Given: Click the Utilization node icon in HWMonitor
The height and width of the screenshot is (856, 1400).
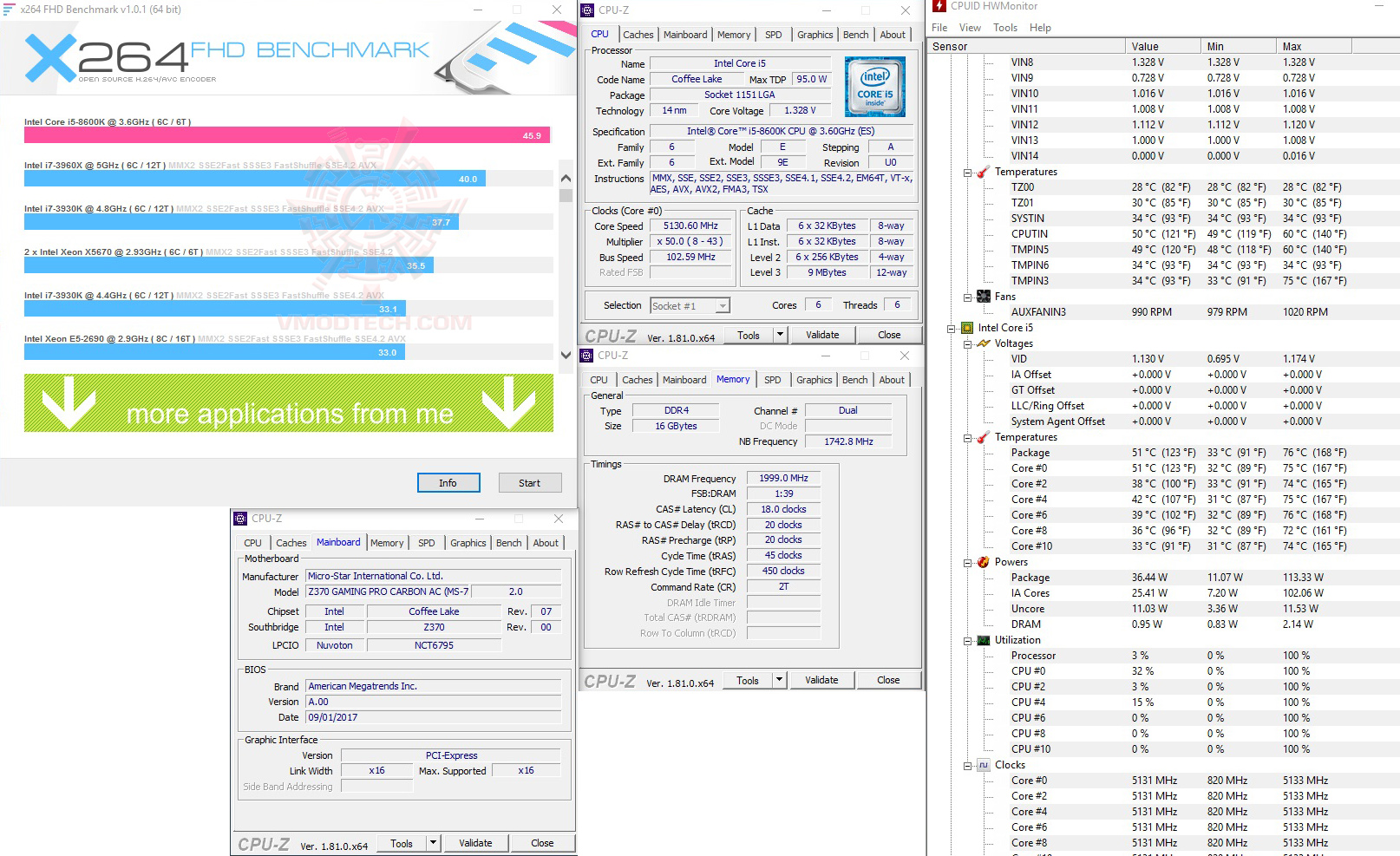Looking at the screenshot, I should coord(984,640).
